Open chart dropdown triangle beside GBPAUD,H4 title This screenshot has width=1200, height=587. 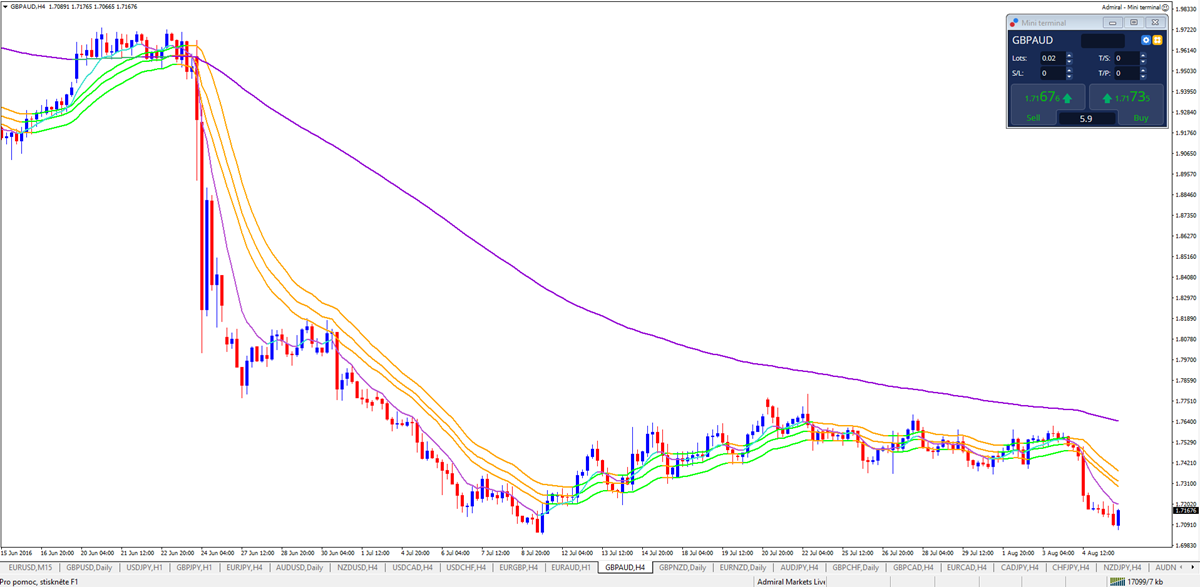click(x=4, y=6)
